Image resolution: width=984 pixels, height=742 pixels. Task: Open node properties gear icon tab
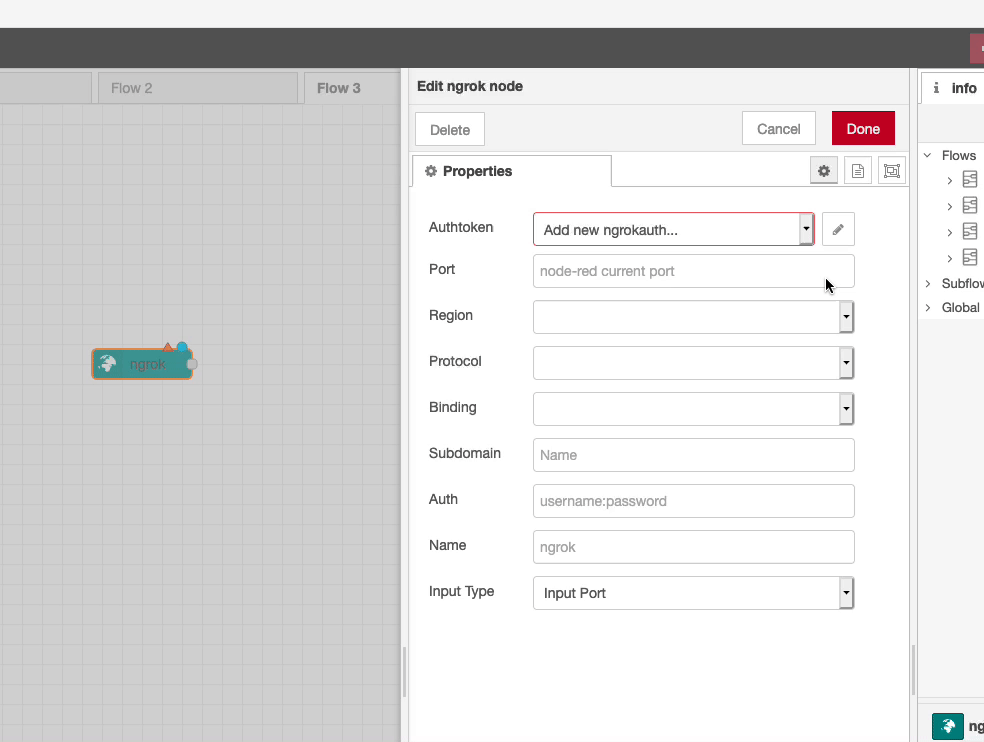pyautogui.click(x=823, y=171)
